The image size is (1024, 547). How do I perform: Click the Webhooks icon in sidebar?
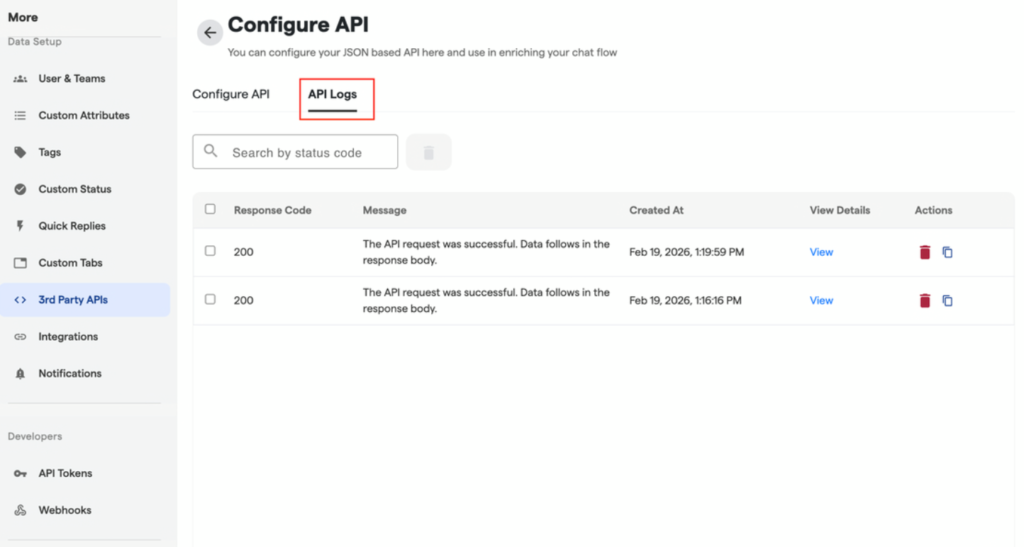click(20, 510)
